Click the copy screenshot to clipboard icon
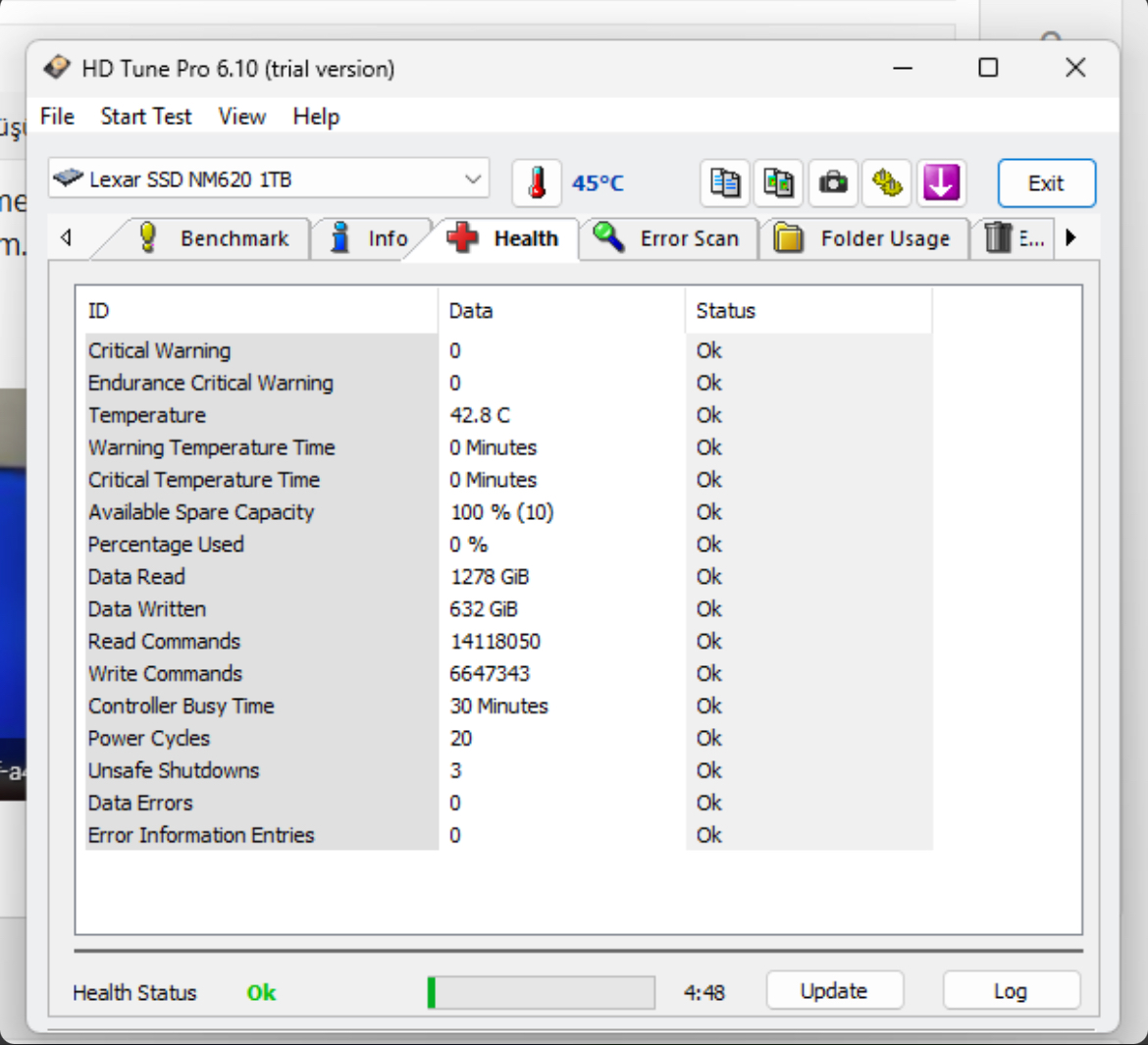This screenshot has height=1045, width=1148. point(779,183)
